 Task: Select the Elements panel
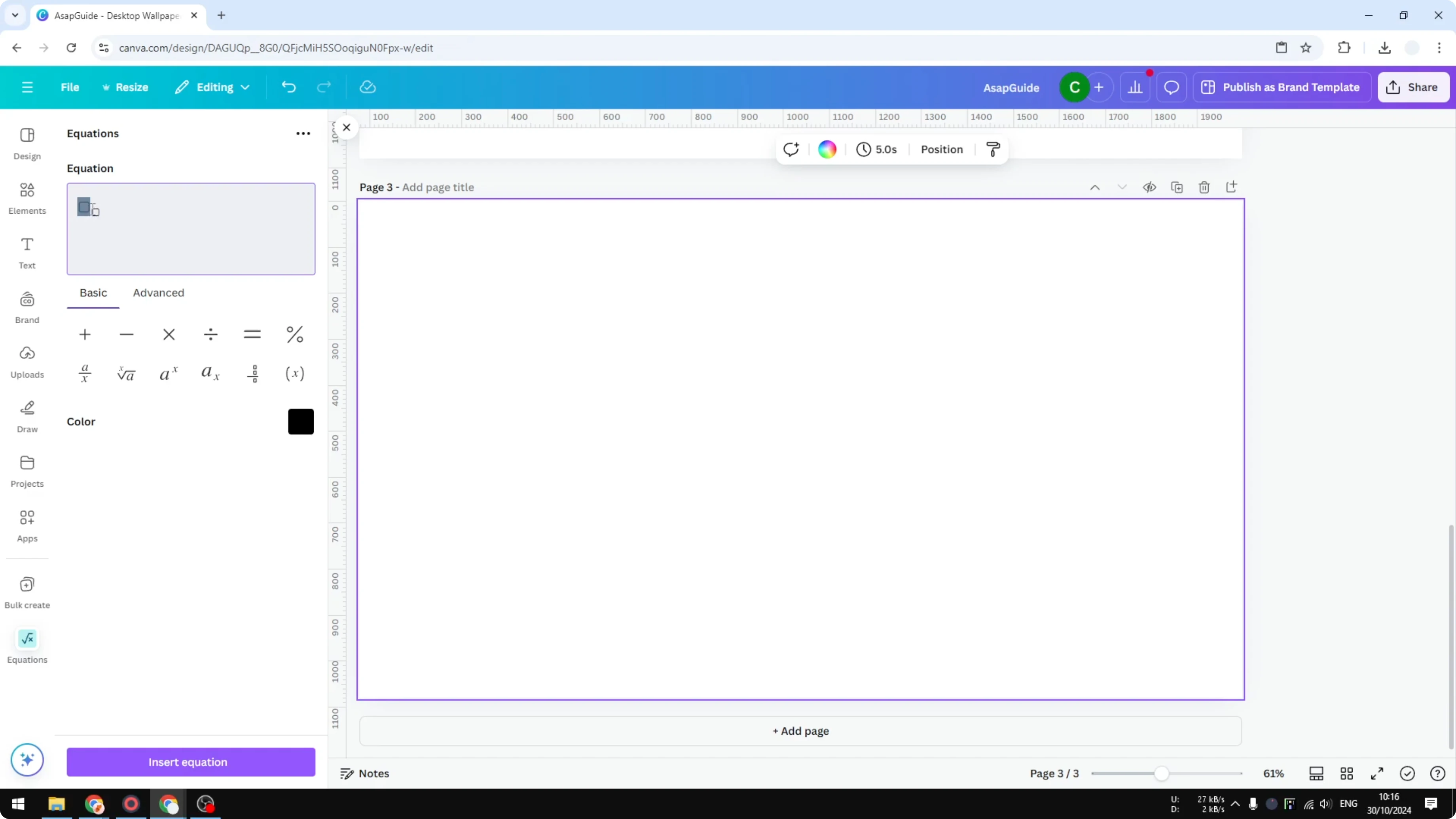click(27, 198)
